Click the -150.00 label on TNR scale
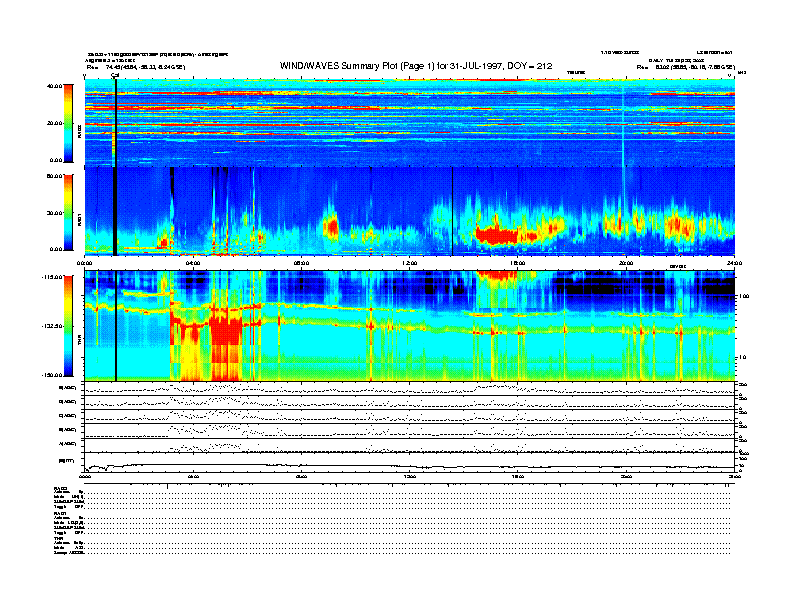 (x=52, y=375)
